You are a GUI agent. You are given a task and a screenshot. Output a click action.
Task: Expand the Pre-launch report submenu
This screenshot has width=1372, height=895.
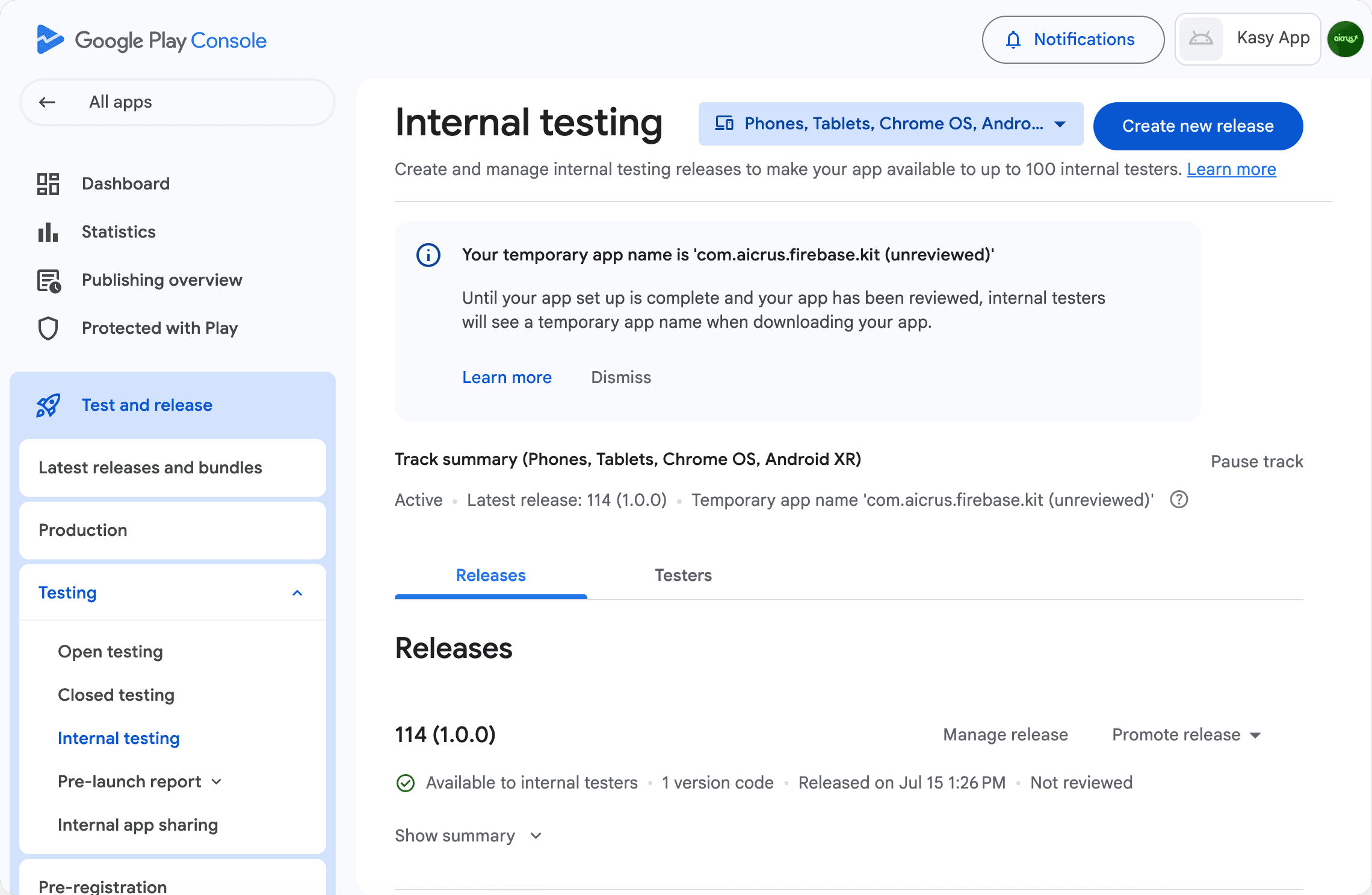[217, 782]
